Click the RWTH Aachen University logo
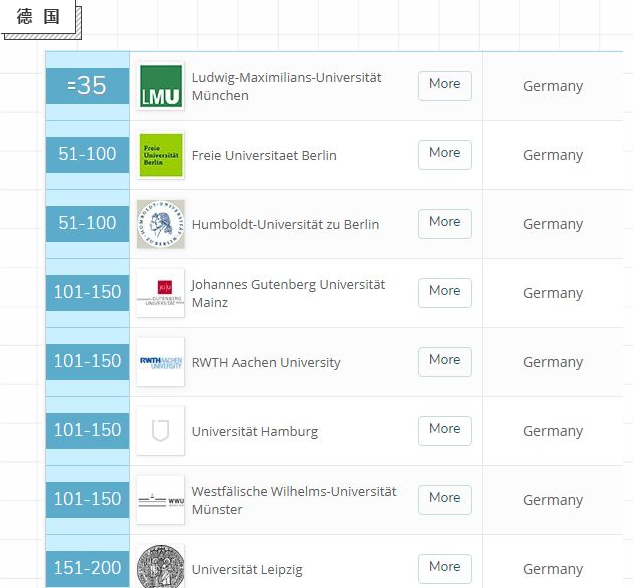The image size is (633, 588). pyautogui.click(x=161, y=362)
